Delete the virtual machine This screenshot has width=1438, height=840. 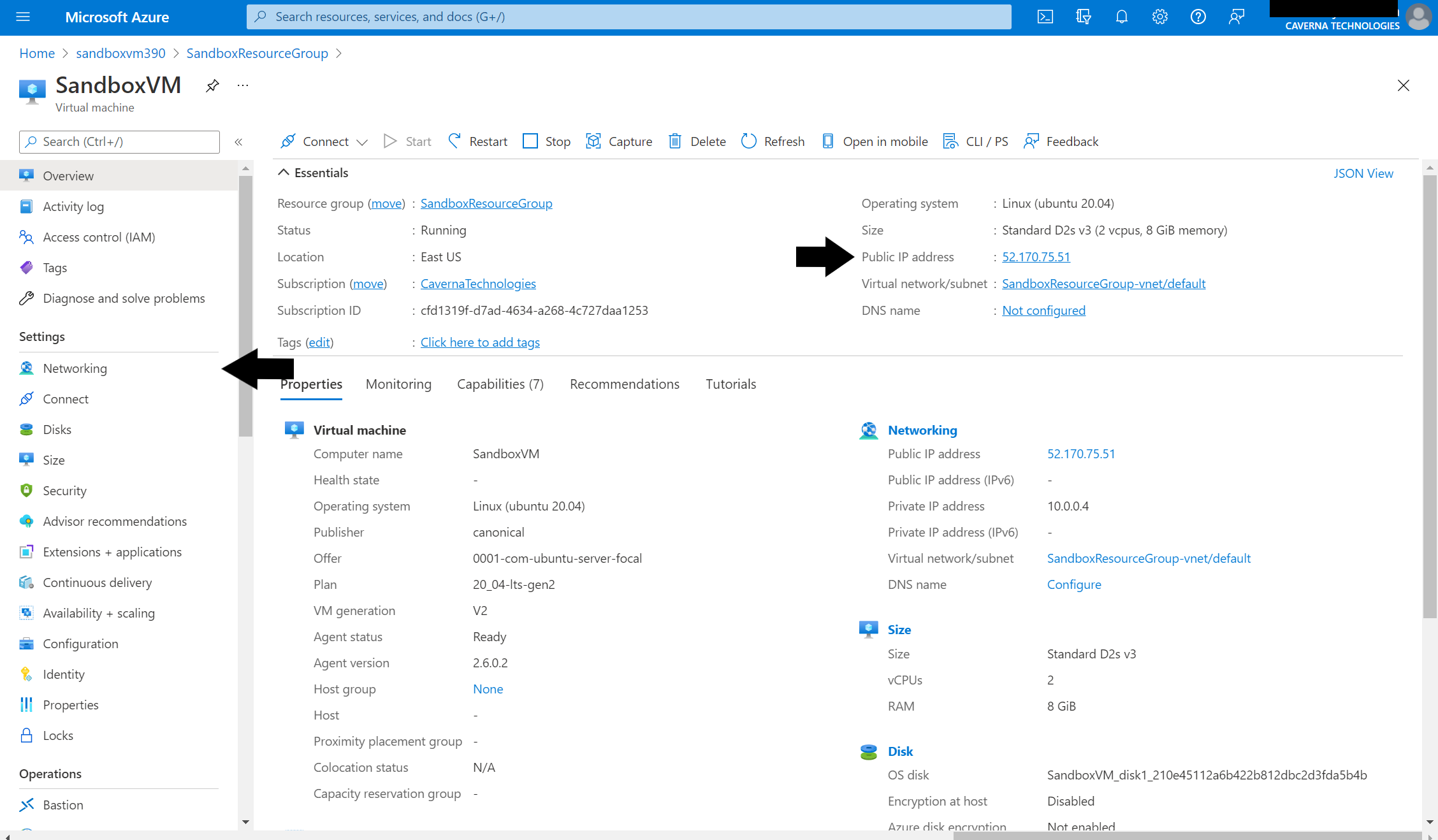[x=697, y=141]
